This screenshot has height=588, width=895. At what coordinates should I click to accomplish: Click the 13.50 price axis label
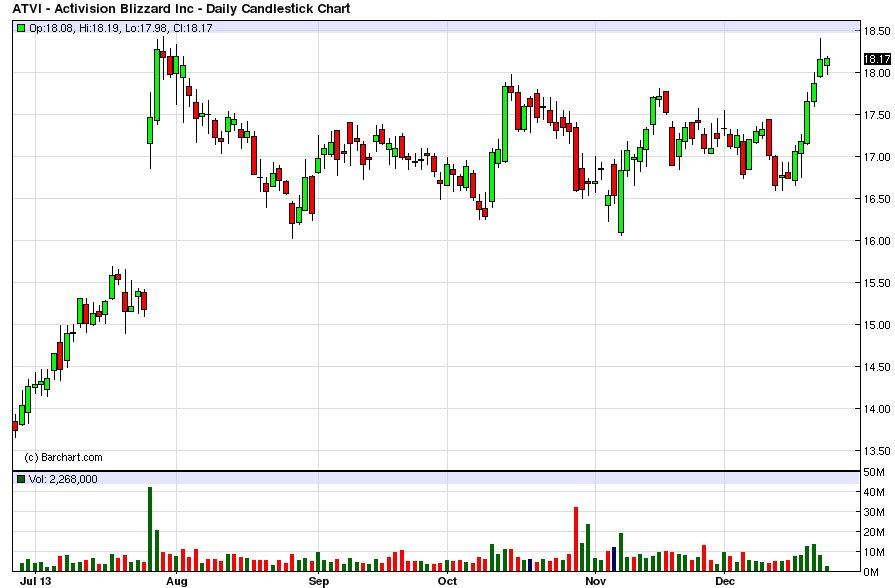tap(877, 450)
